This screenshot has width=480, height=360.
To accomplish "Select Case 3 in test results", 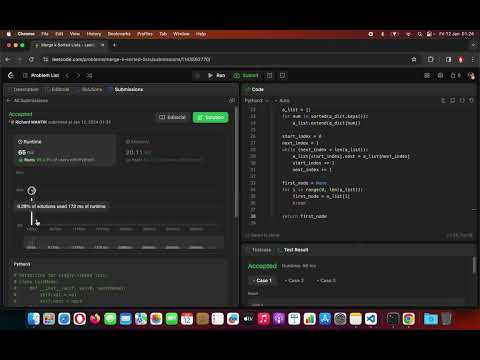I will click(x=326, y=281).
